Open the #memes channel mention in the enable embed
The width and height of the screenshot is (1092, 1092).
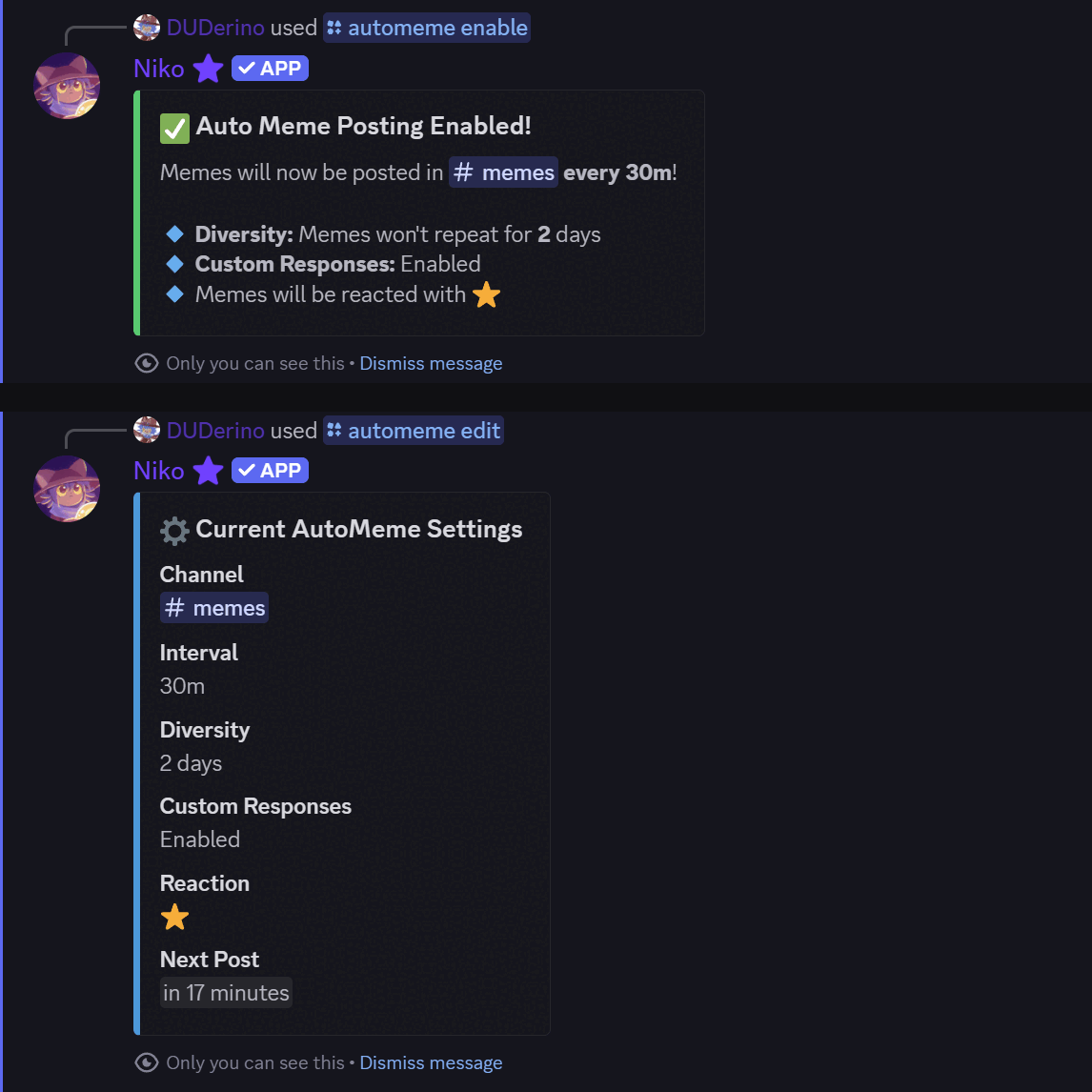[503, 172]
